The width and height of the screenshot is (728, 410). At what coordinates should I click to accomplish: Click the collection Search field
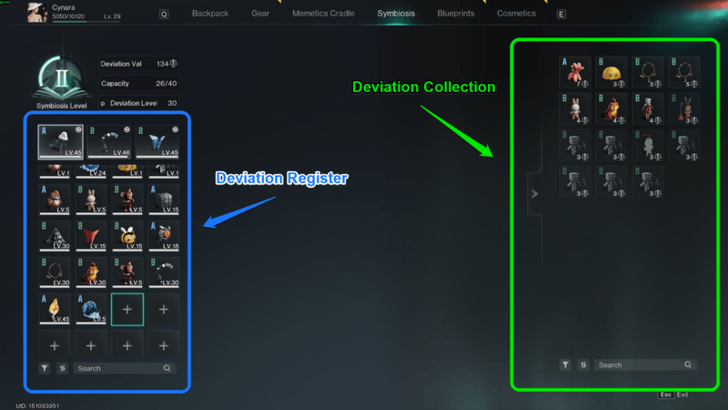(645, 365)
